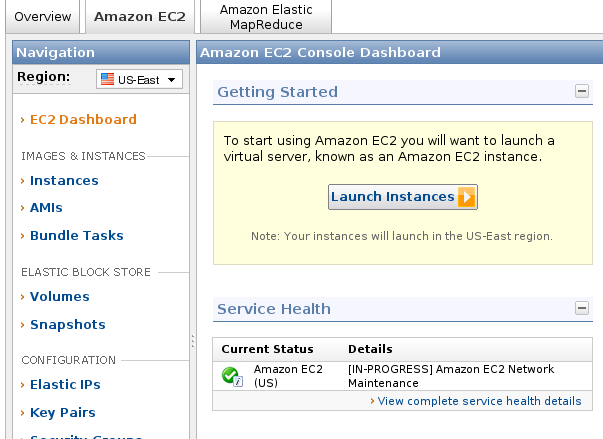Click the green service status checkmark icon
Viewport: 603px width, 439px height.
[x=232, y=376]
